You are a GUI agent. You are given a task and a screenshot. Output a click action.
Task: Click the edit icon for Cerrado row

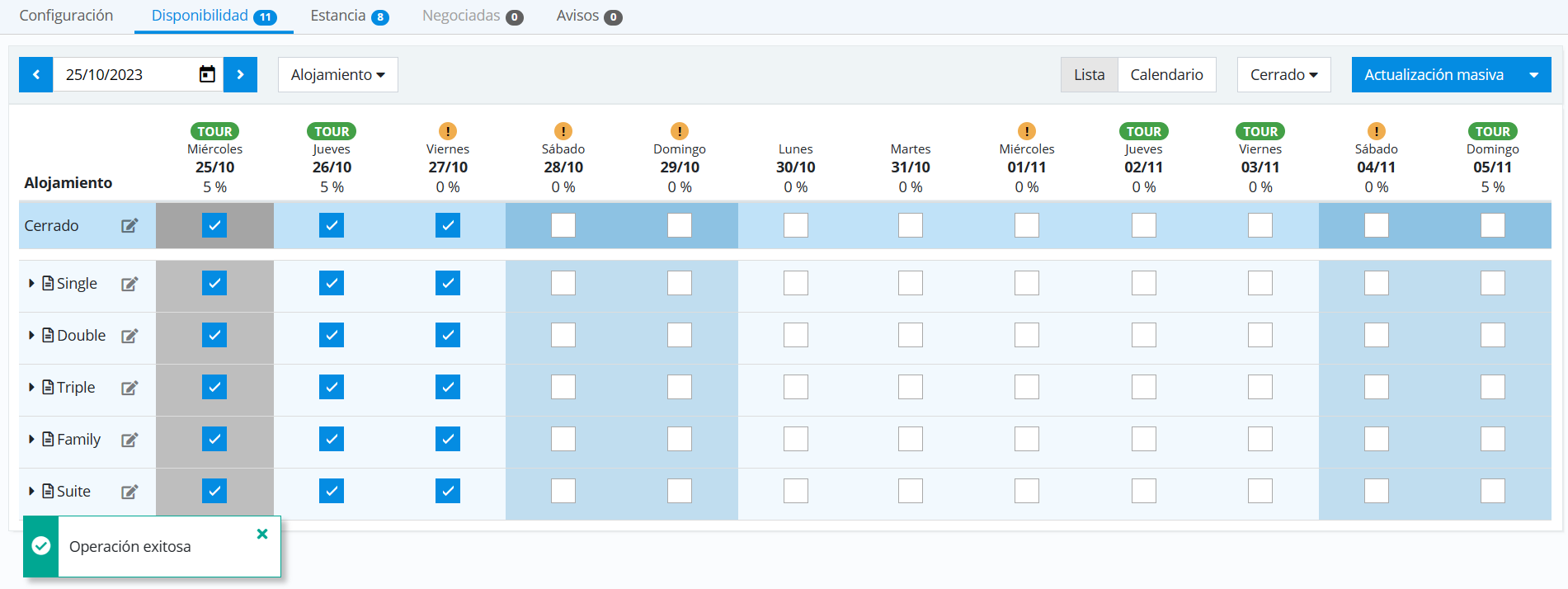pyautogui.click(x=129, y=226)
